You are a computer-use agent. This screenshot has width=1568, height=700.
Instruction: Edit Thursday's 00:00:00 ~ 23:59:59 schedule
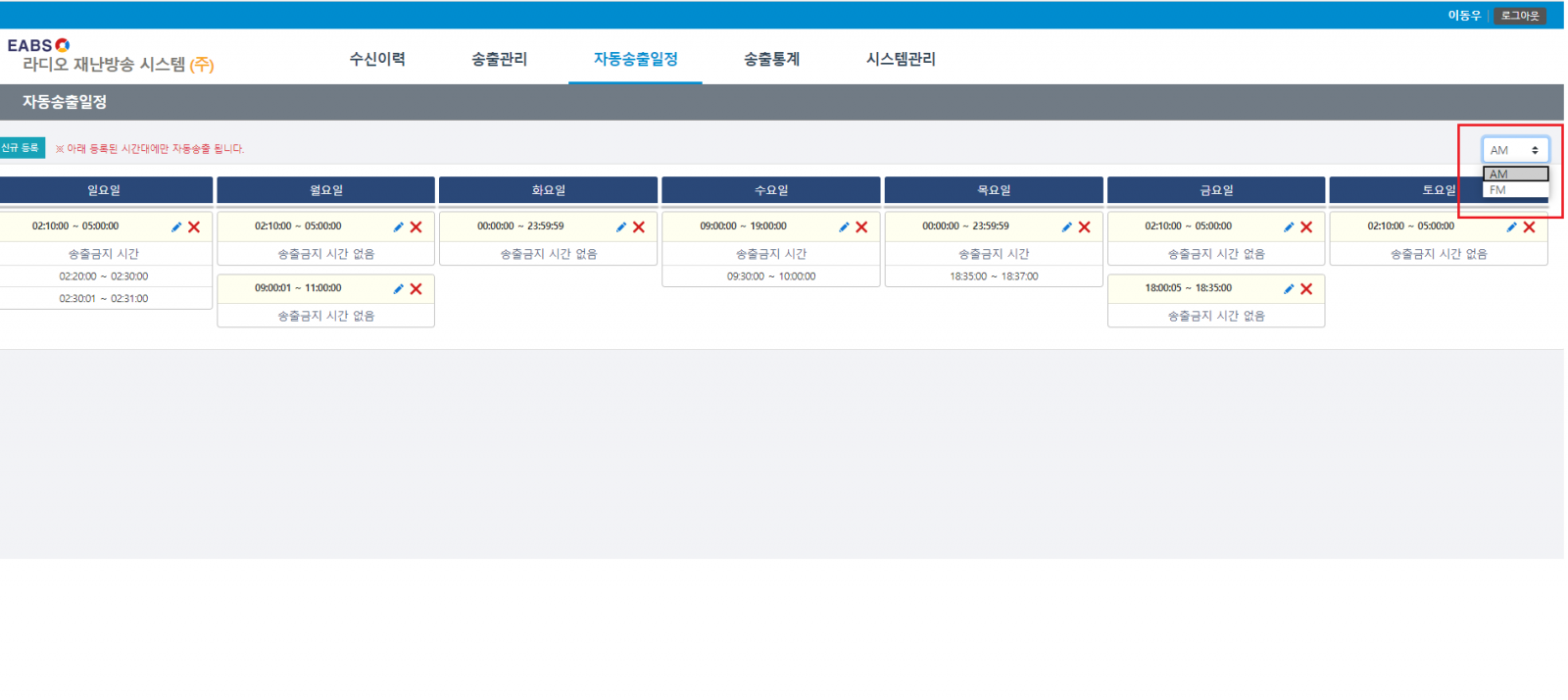1066,226
